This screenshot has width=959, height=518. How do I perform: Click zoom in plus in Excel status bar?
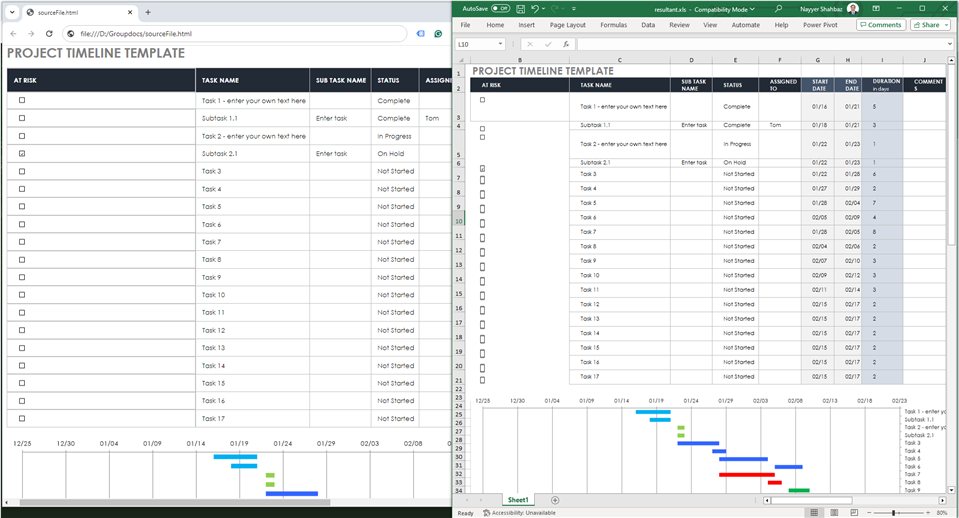point(928,512)
